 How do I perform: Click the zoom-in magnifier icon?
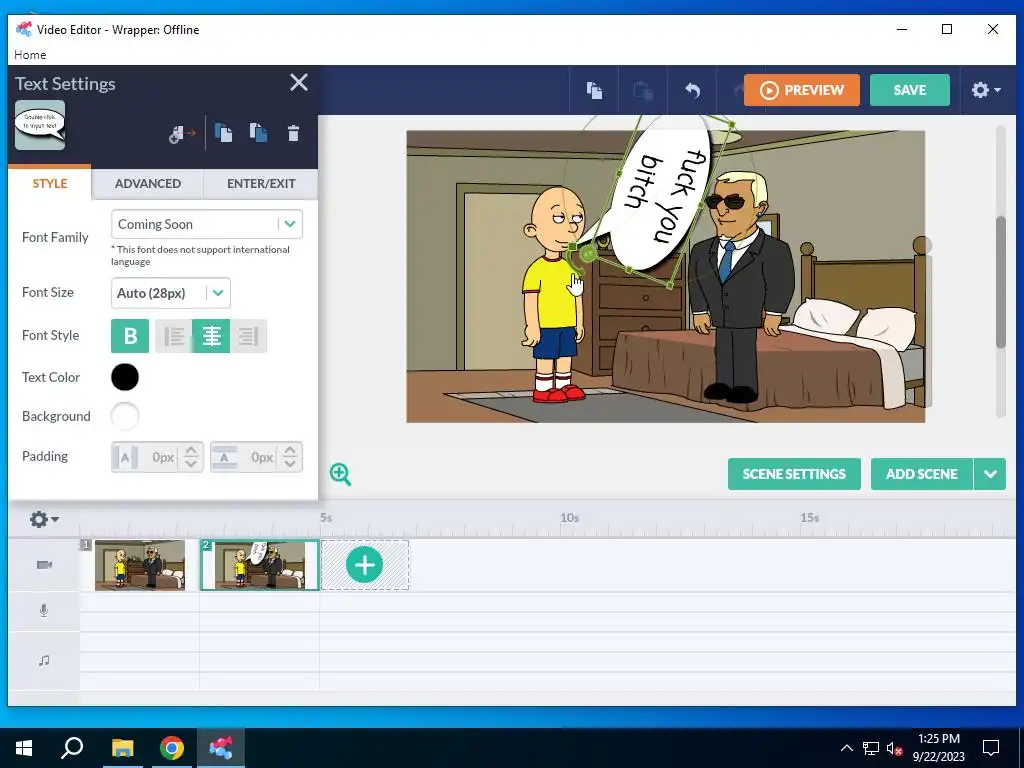click(x=340, y=474)
